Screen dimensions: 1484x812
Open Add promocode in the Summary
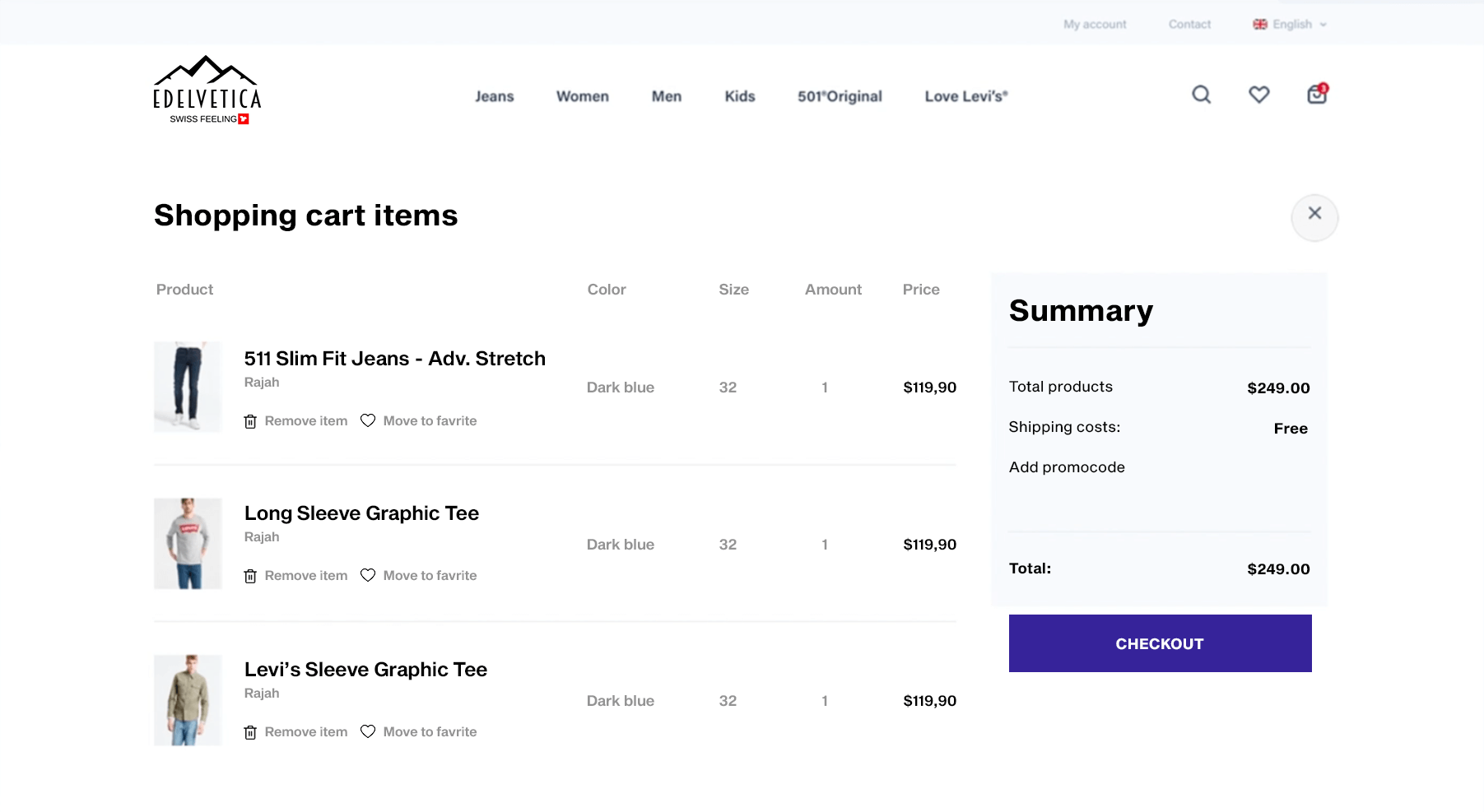(x=1067, y=466)
